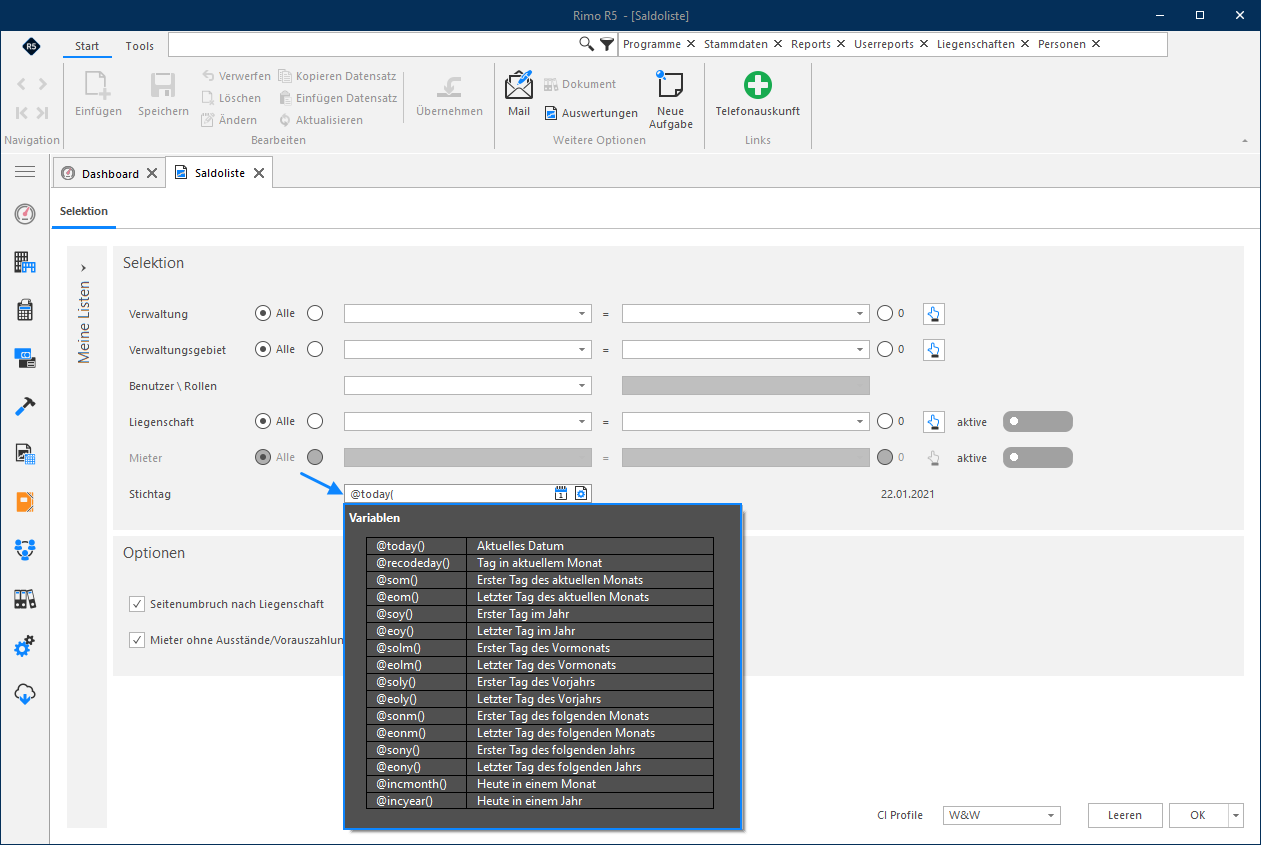This screenshot has width=1261, height=845.
Task: Open Auswertungen
Action: coord(591,113)
